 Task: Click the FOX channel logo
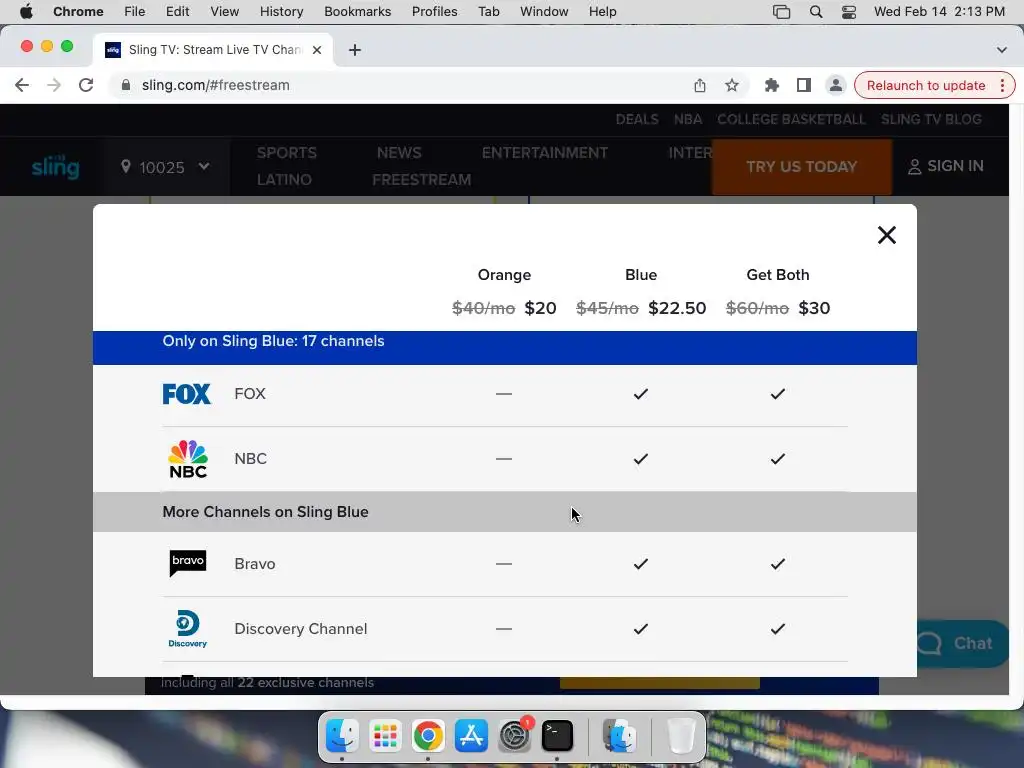187,394
